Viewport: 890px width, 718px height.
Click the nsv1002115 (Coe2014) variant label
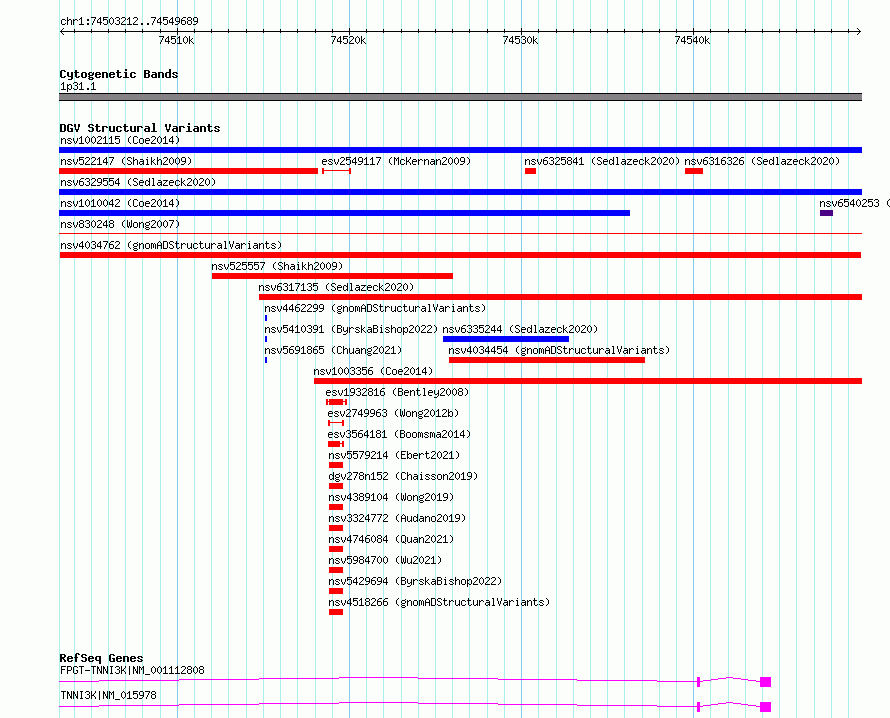pos(120,140)
